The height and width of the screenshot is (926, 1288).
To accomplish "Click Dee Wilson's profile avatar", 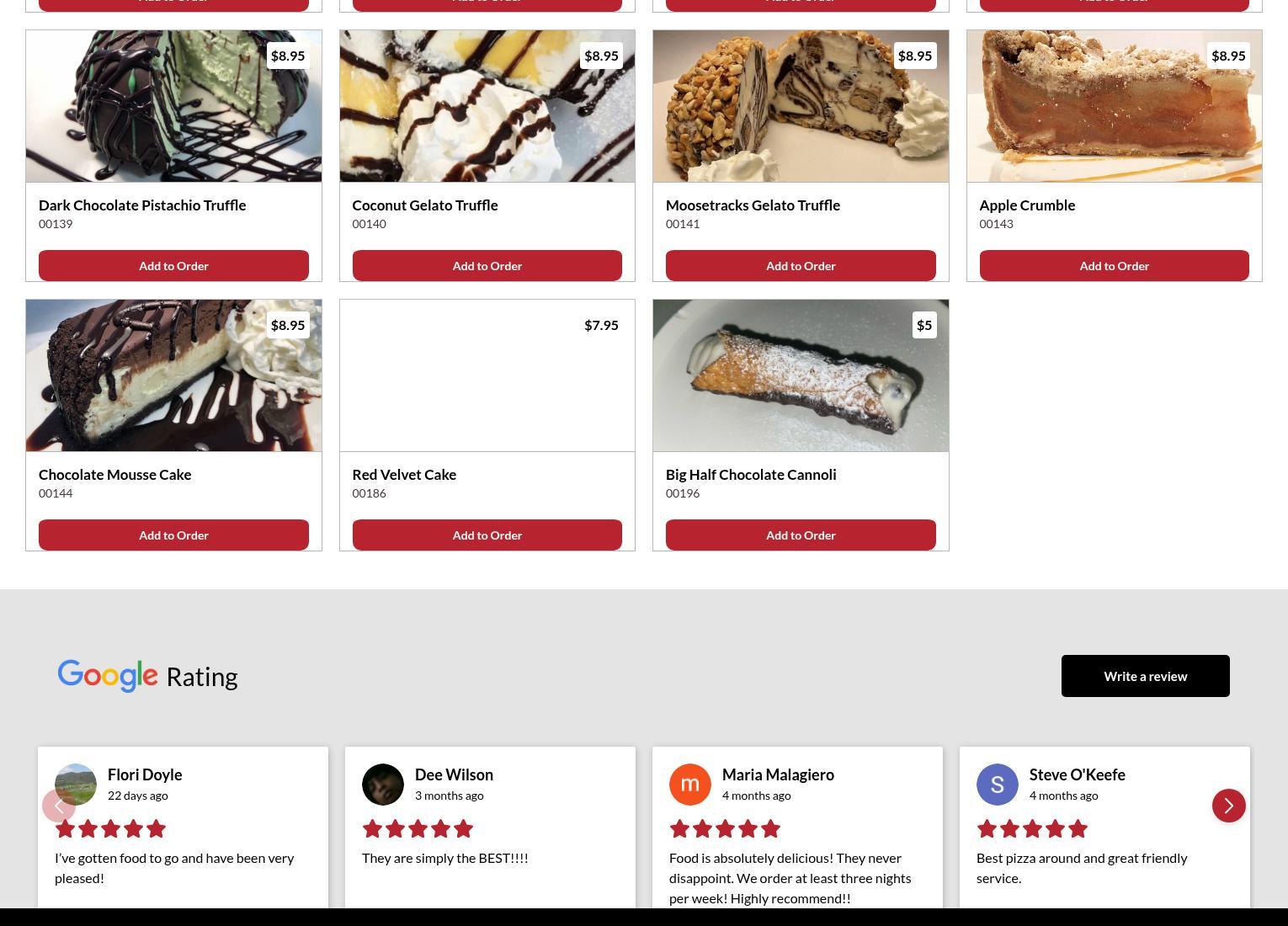I will pyautogui.click(x=383, y=785).
